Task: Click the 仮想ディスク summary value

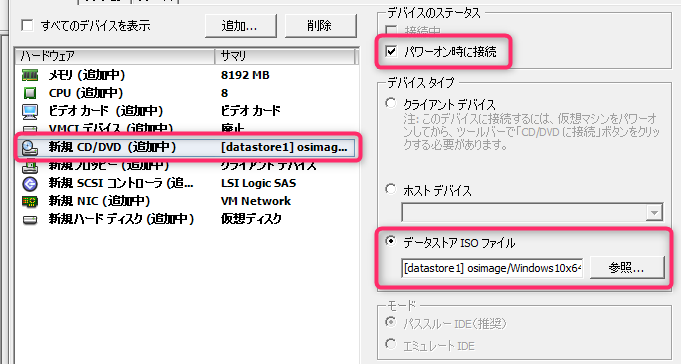Action: (251, 219)
